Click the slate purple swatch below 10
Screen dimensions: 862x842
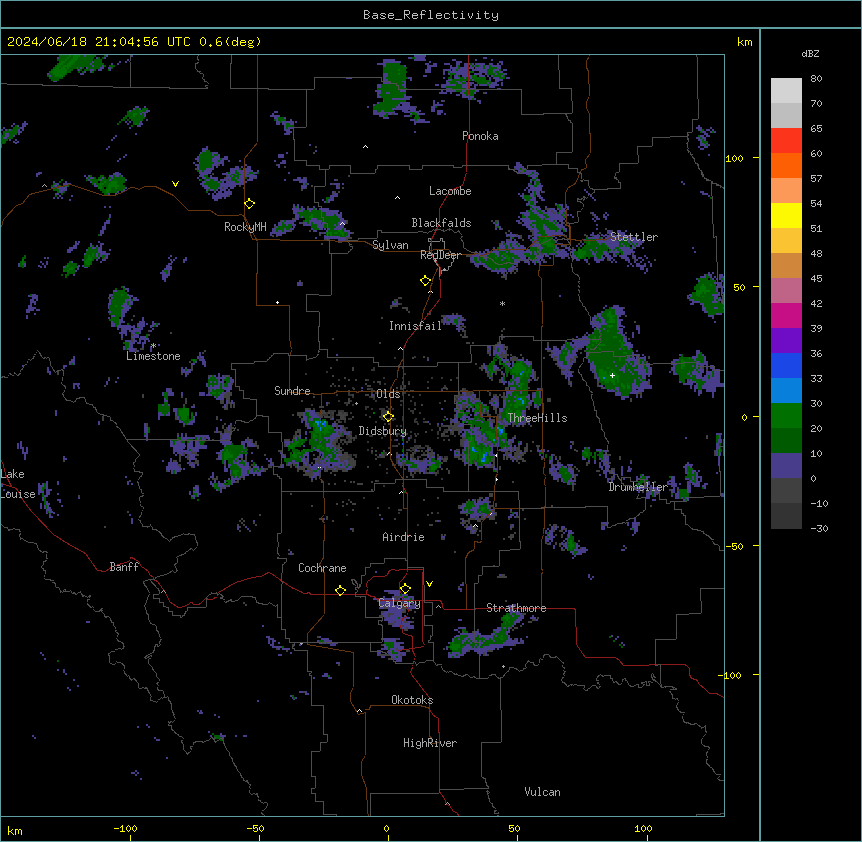(x=786, y=466)
